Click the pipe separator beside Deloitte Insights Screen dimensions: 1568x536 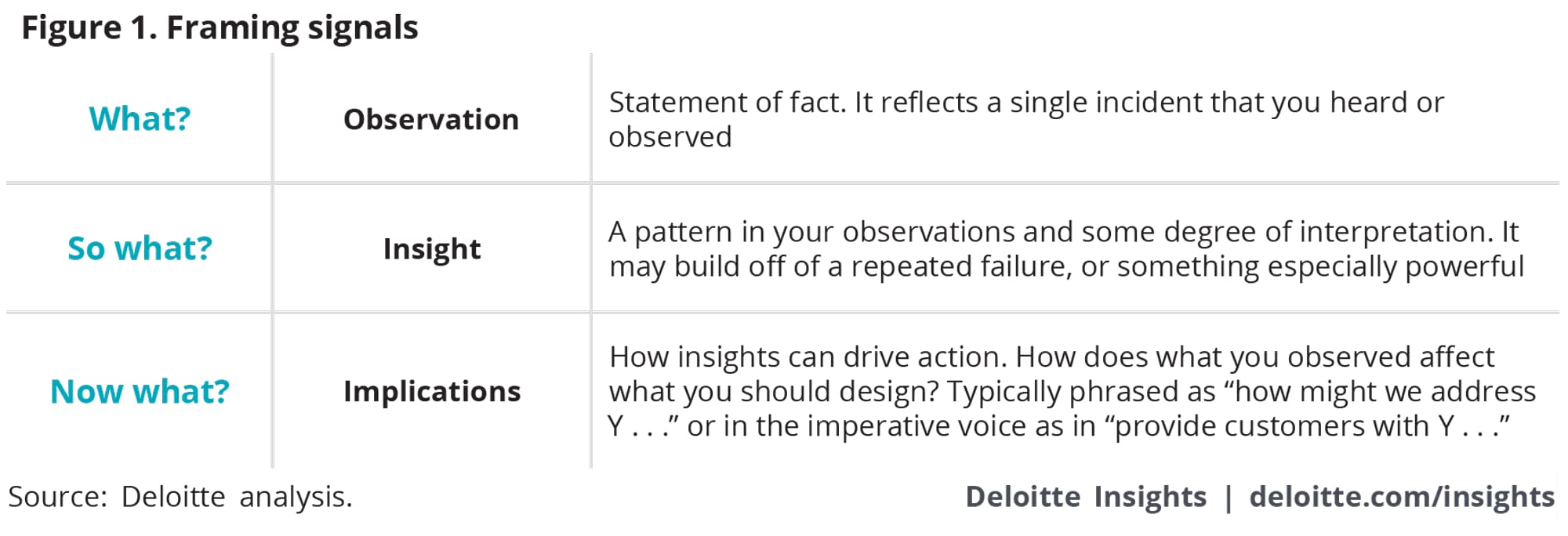1228,497
